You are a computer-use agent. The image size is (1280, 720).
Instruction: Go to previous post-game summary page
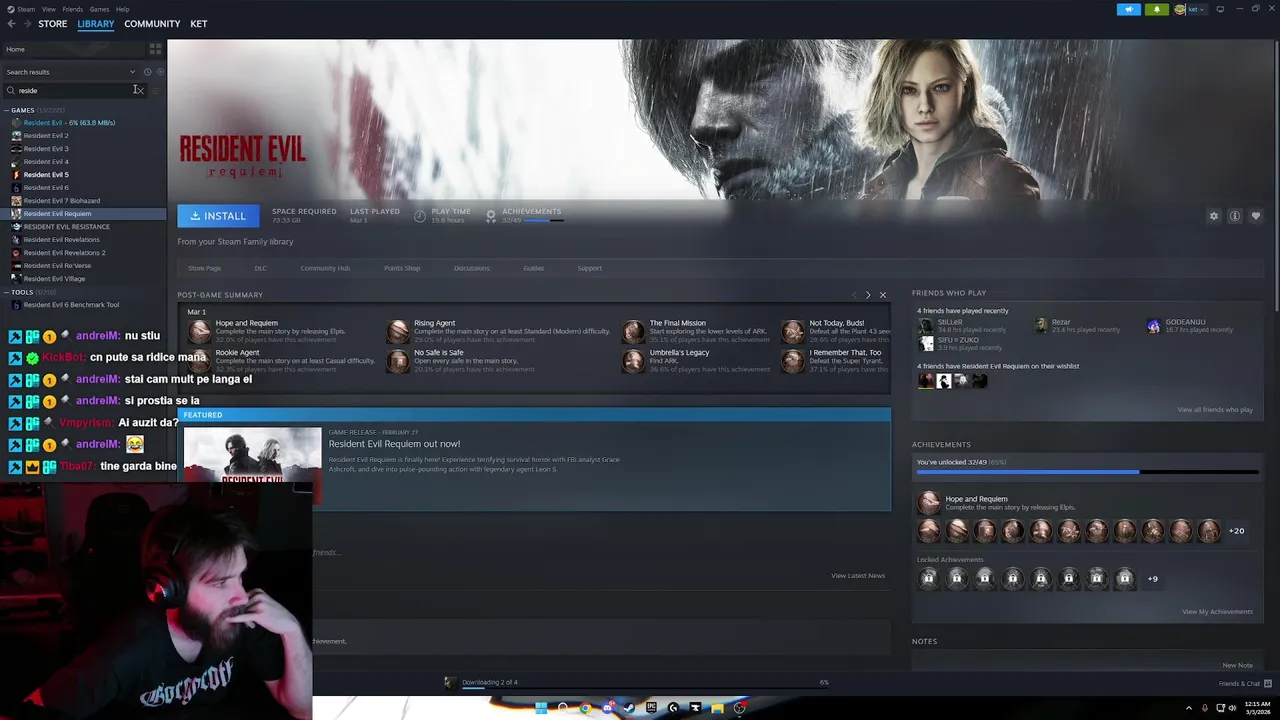854,295
